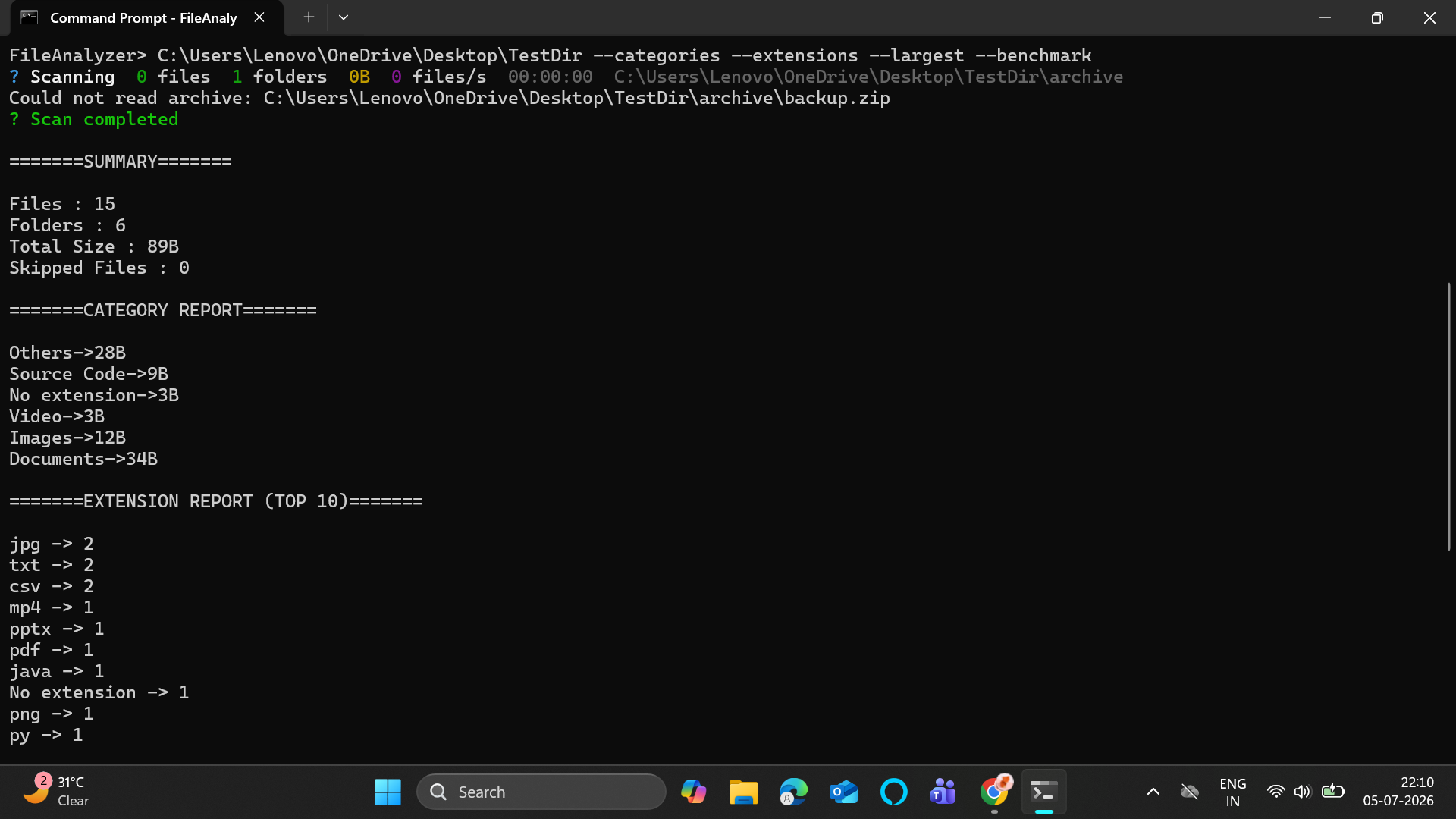Click the 'Total Size : 89B' line
Image resolution: width=1456 pixels, height=819 pixels.
[94, 246]
